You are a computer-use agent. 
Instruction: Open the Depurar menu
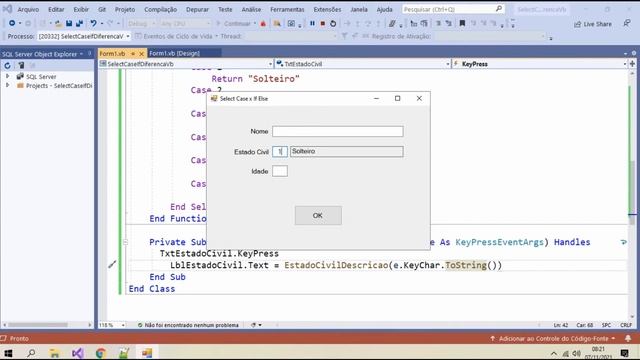click(x=197, y=9)
